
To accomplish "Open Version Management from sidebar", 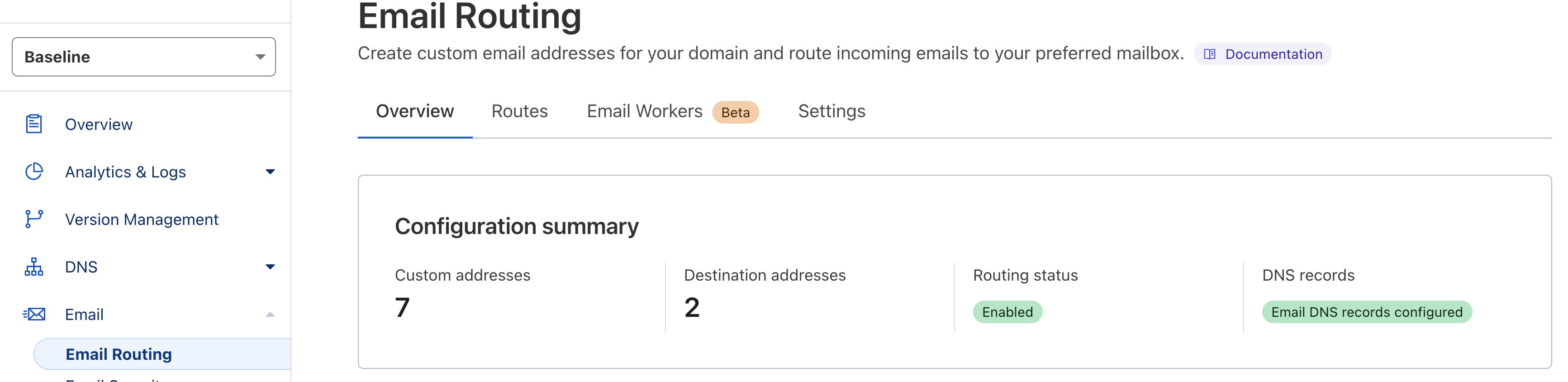I will pyautogui.click(x=142, y=219).
